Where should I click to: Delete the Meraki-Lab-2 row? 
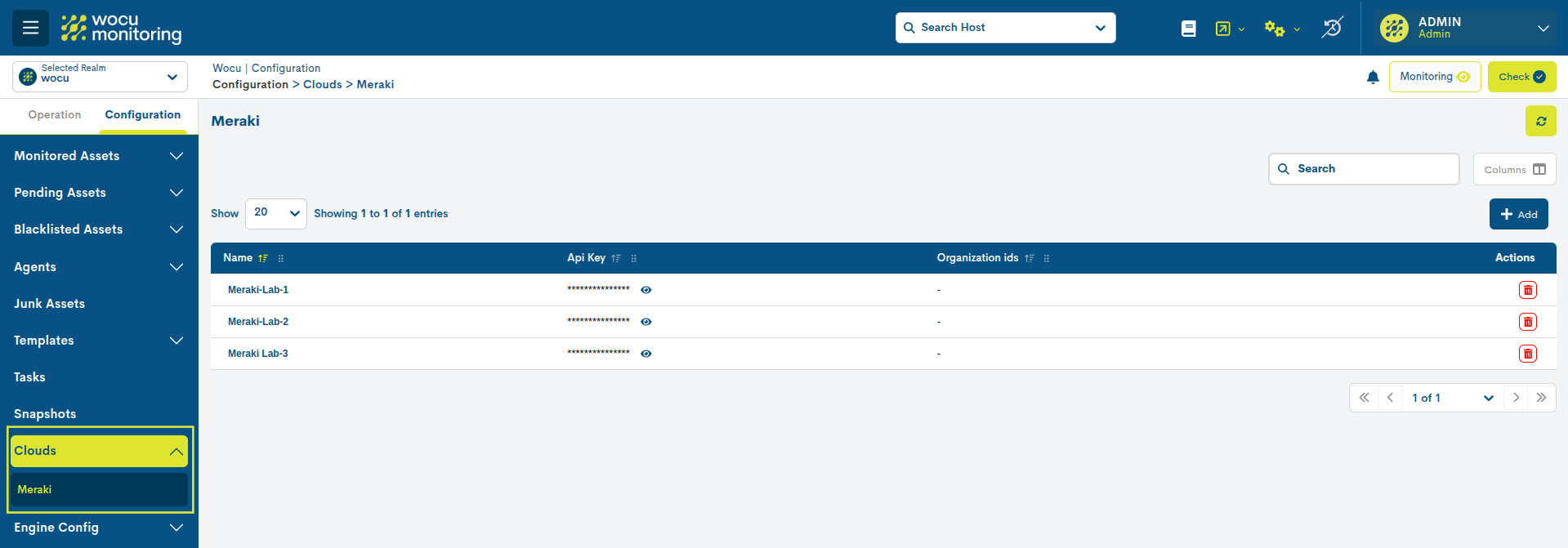tap(1527, 322)
